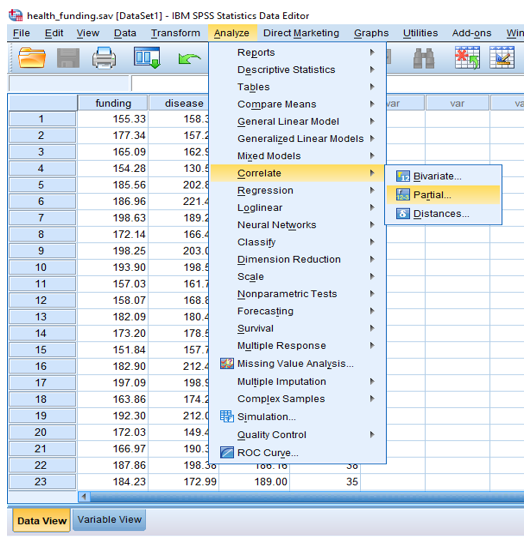Open the View menu
524x537 pixels.
pyautogui.click(x=88, y=33)
